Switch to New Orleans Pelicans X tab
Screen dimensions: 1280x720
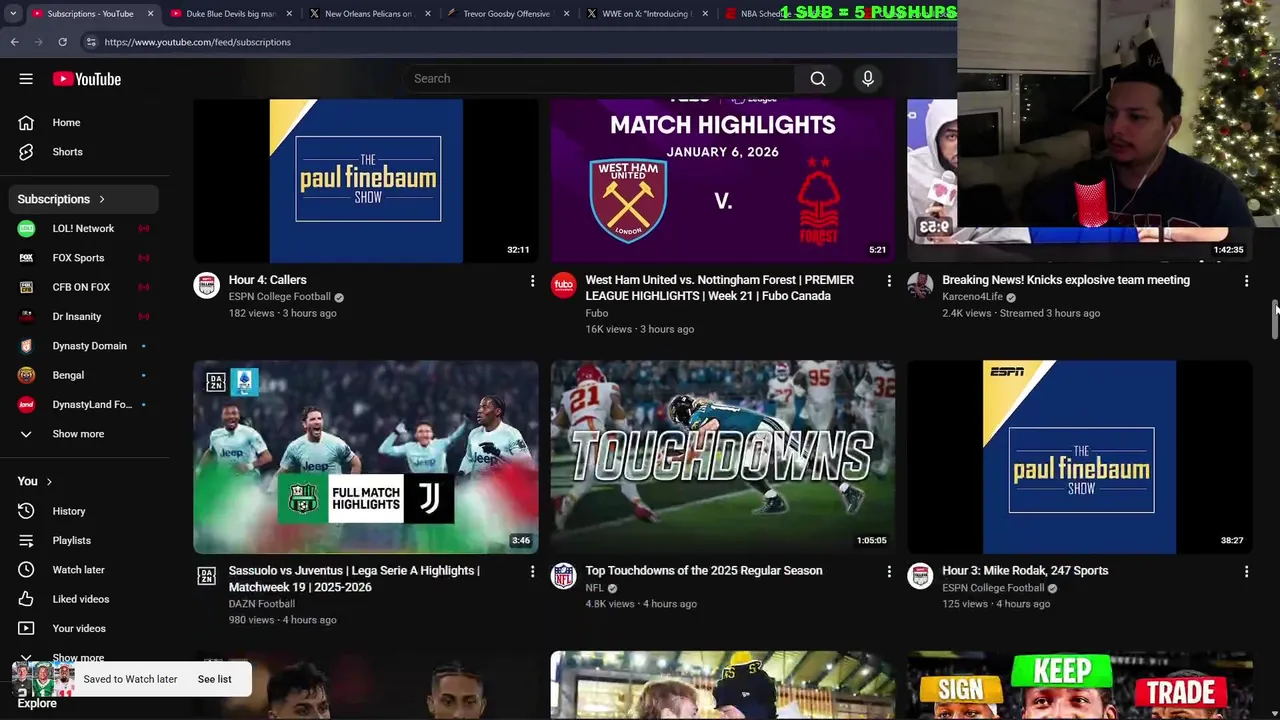pyautogui.click(x=368, y=14)
